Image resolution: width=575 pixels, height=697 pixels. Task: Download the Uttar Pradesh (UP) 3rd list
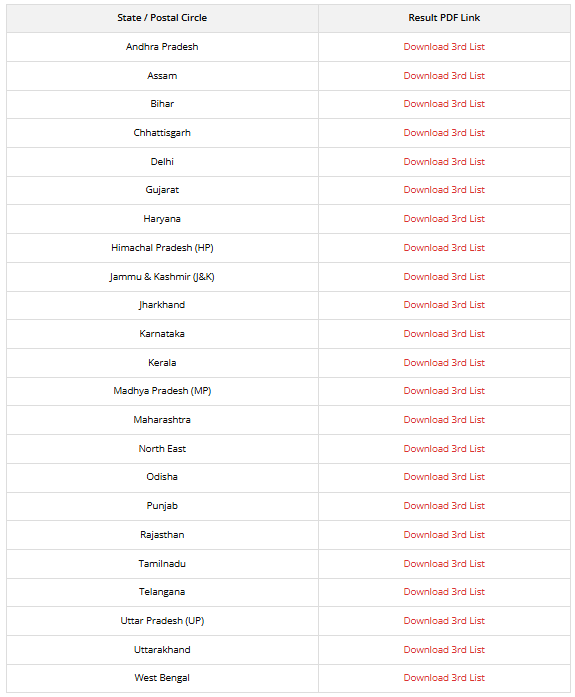(444, 620)
